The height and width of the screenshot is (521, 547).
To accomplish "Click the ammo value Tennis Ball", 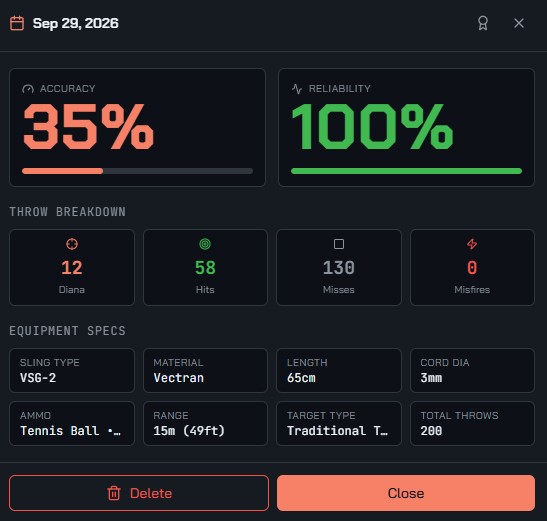I will [x=70, y=431].
